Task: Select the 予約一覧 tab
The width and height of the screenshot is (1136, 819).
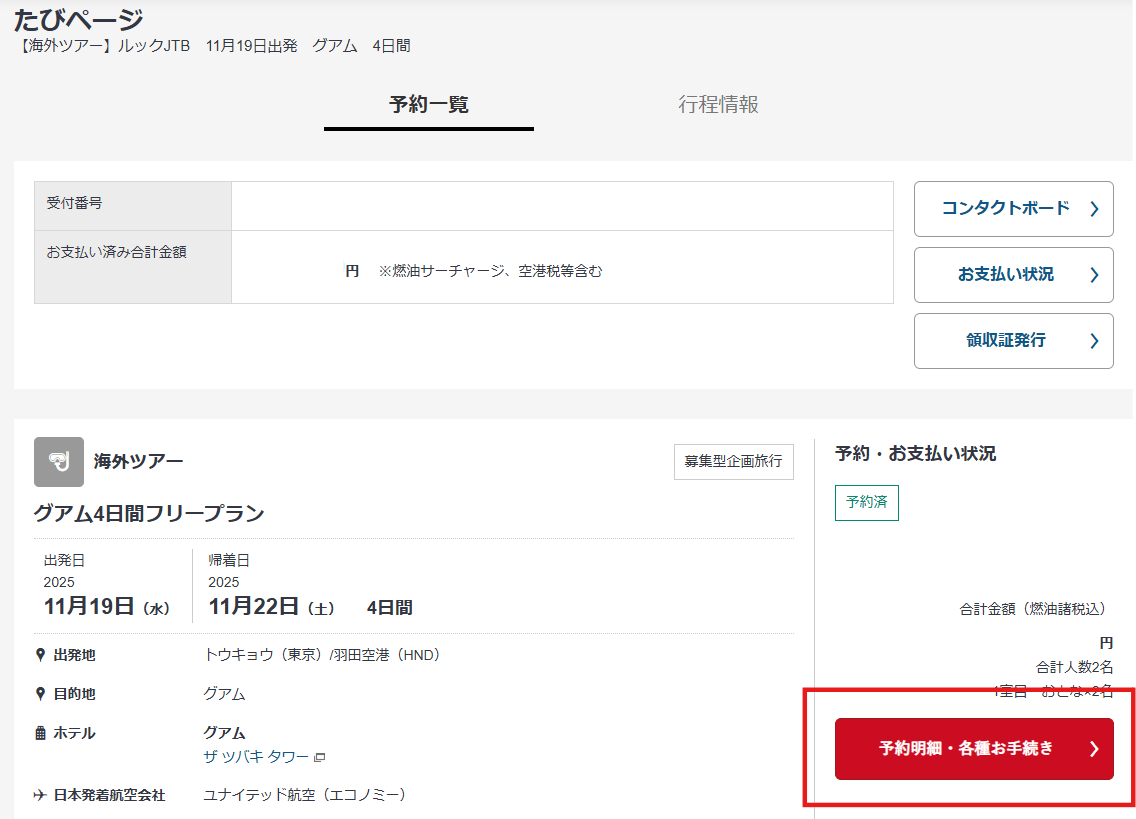Action: (429, 105)
